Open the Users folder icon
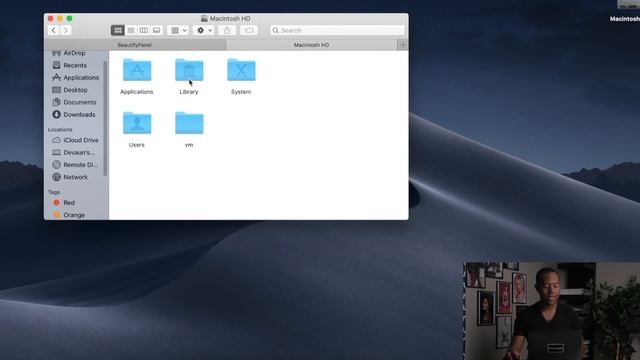The width and height of the screenshot is (640, 360). (137, 123)
